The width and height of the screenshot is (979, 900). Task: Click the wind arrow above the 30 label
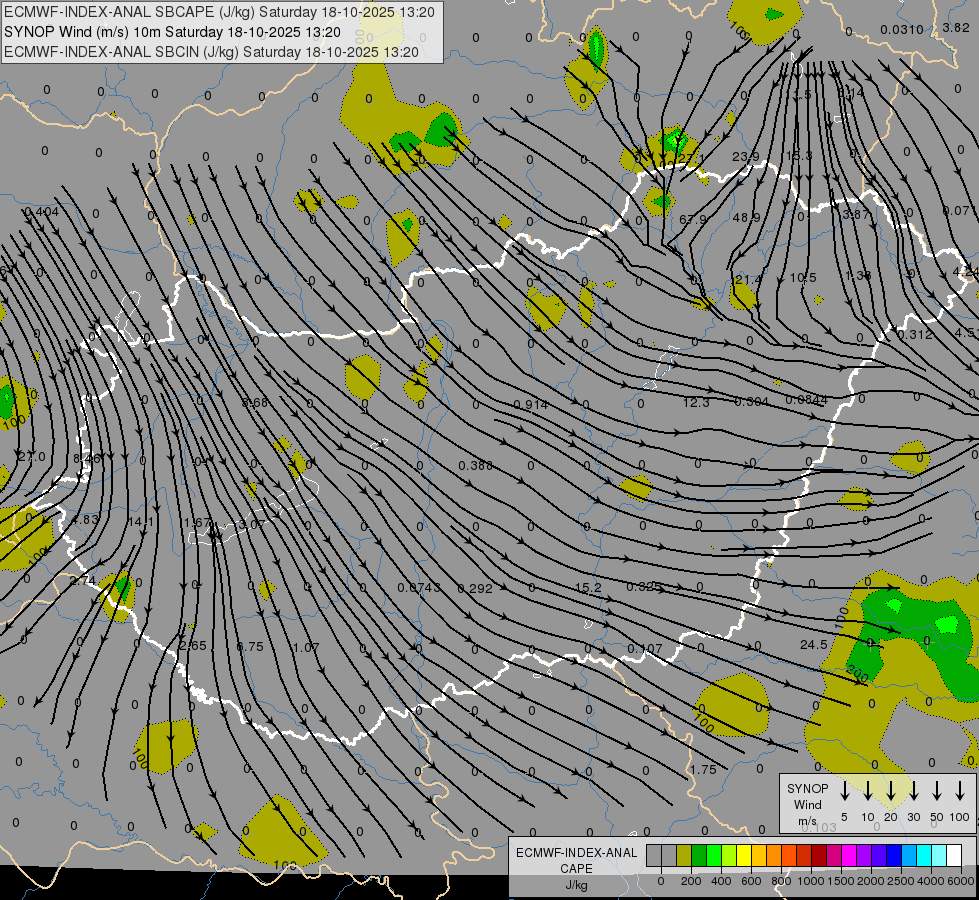pyautogui.click(x=913, y=791)
